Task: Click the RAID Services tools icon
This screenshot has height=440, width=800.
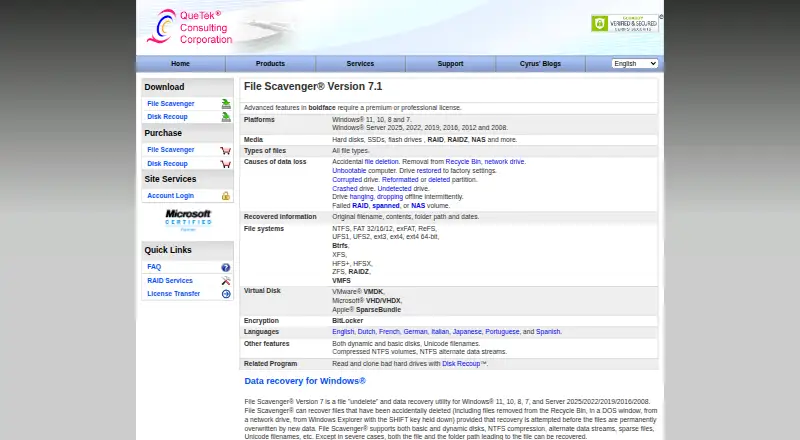Action: coord(226,281)
